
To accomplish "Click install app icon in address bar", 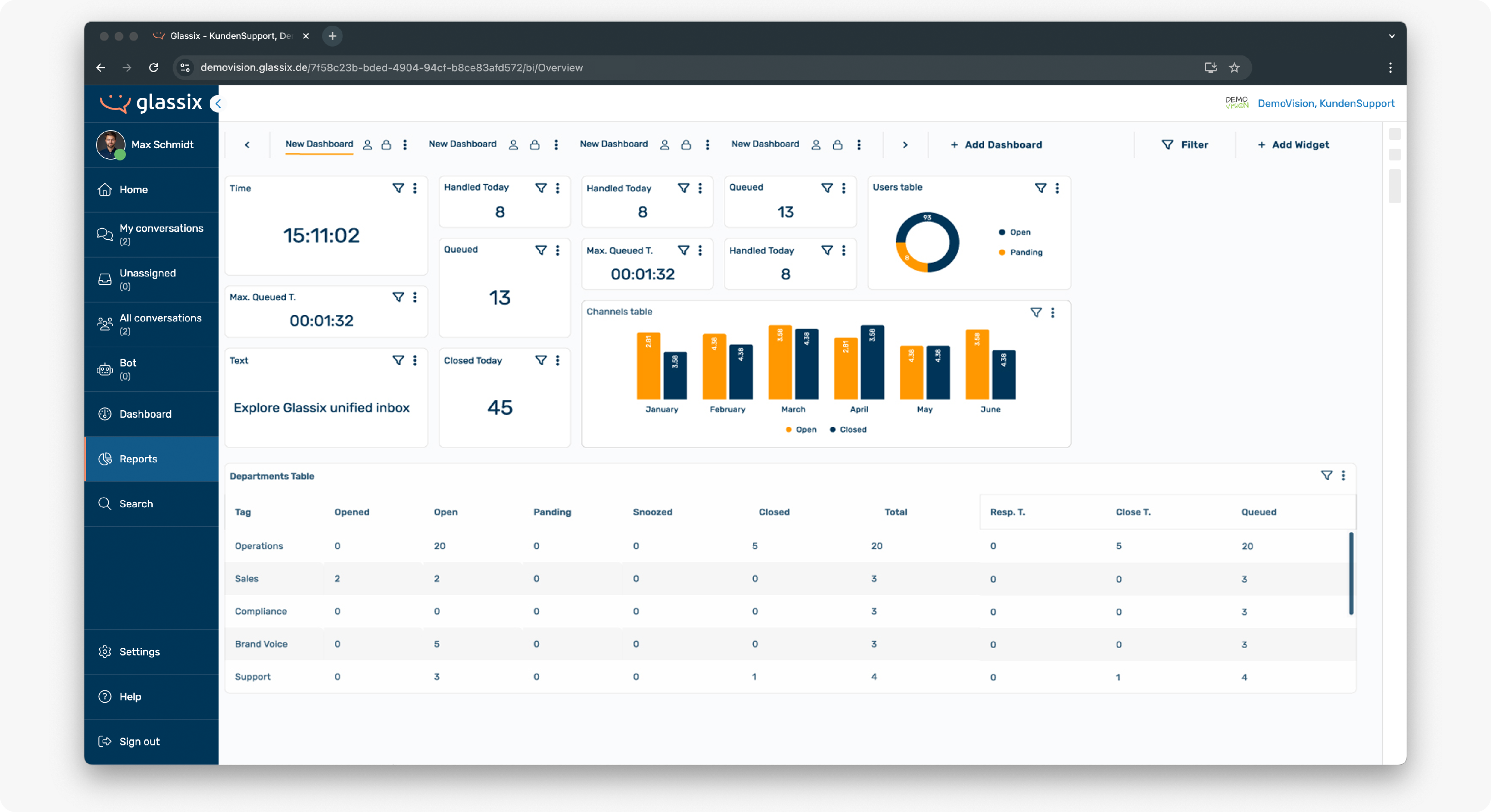I will click(1210, 68).
